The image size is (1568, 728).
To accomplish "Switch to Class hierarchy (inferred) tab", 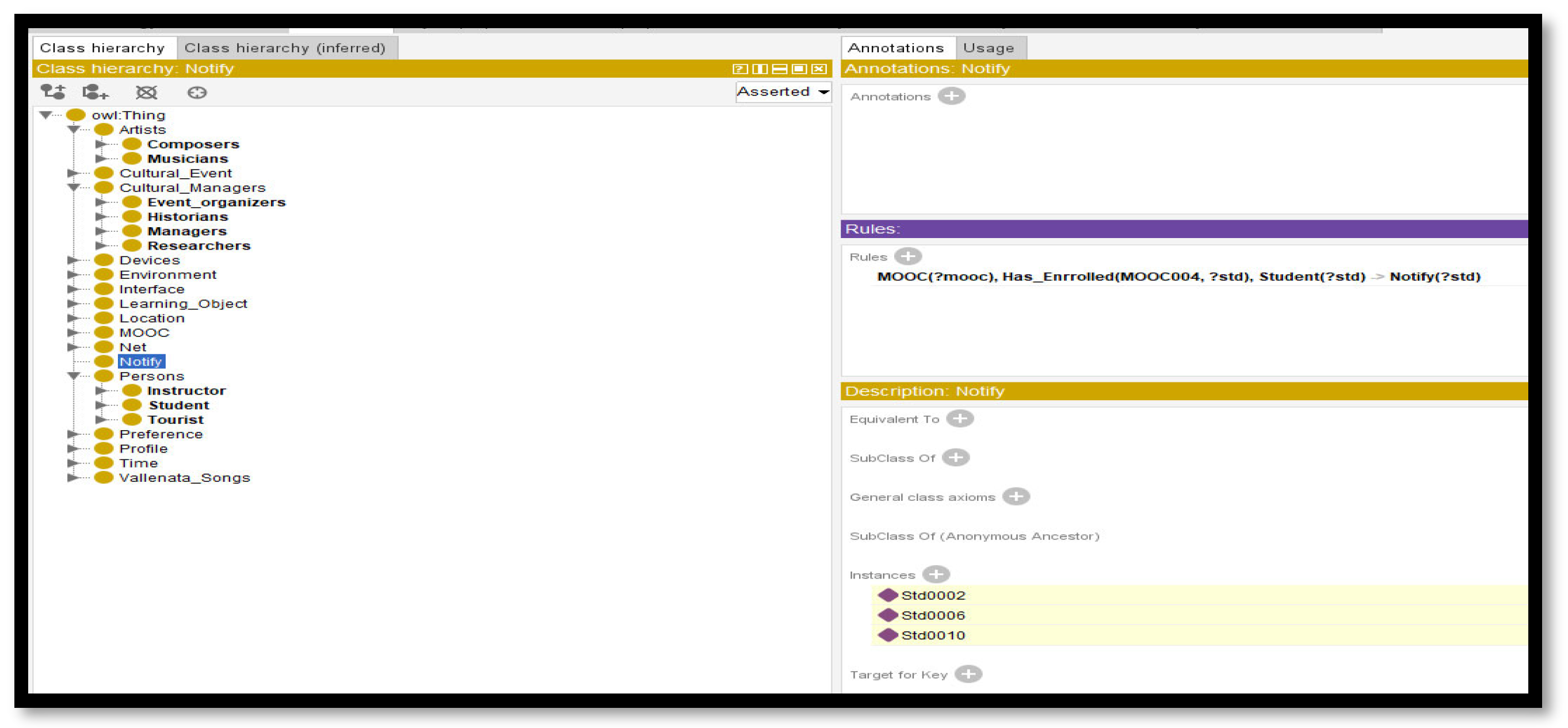I will (285, 47).
